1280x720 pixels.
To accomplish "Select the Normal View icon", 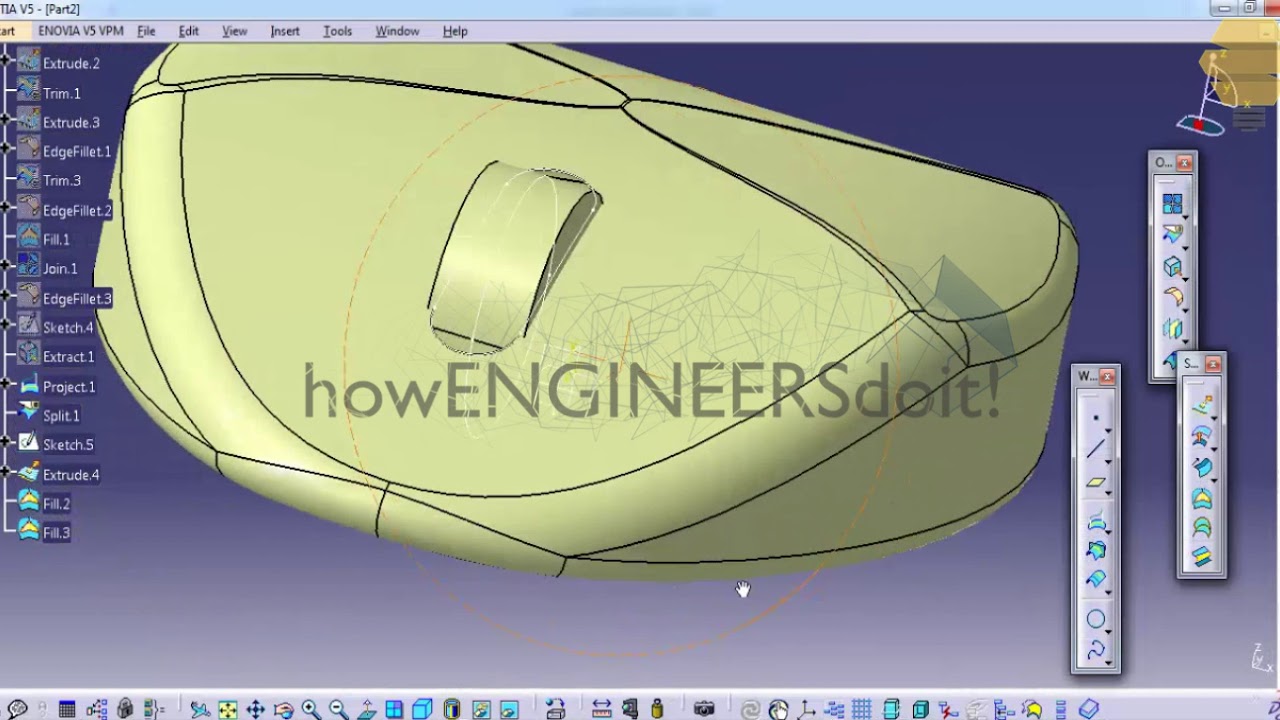I will click(367, 709).
